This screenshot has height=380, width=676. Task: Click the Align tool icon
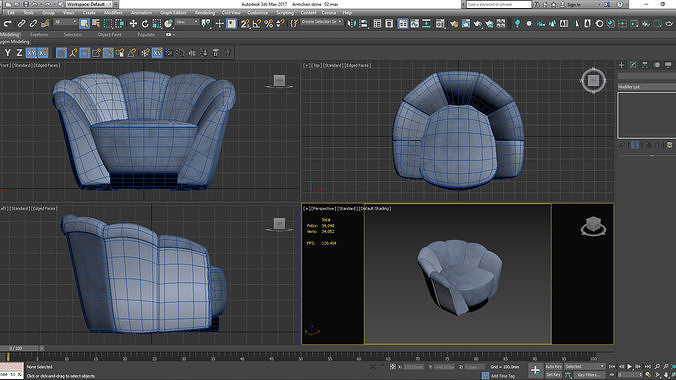point(363,24)
